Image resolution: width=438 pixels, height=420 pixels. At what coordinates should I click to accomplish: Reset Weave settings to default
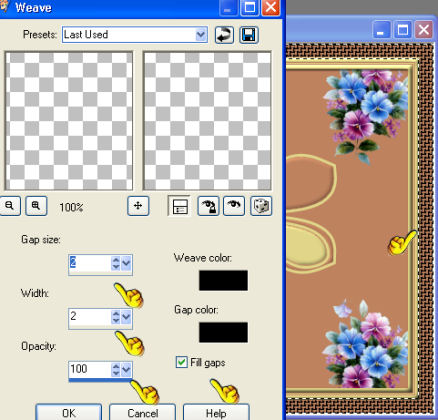224,35
